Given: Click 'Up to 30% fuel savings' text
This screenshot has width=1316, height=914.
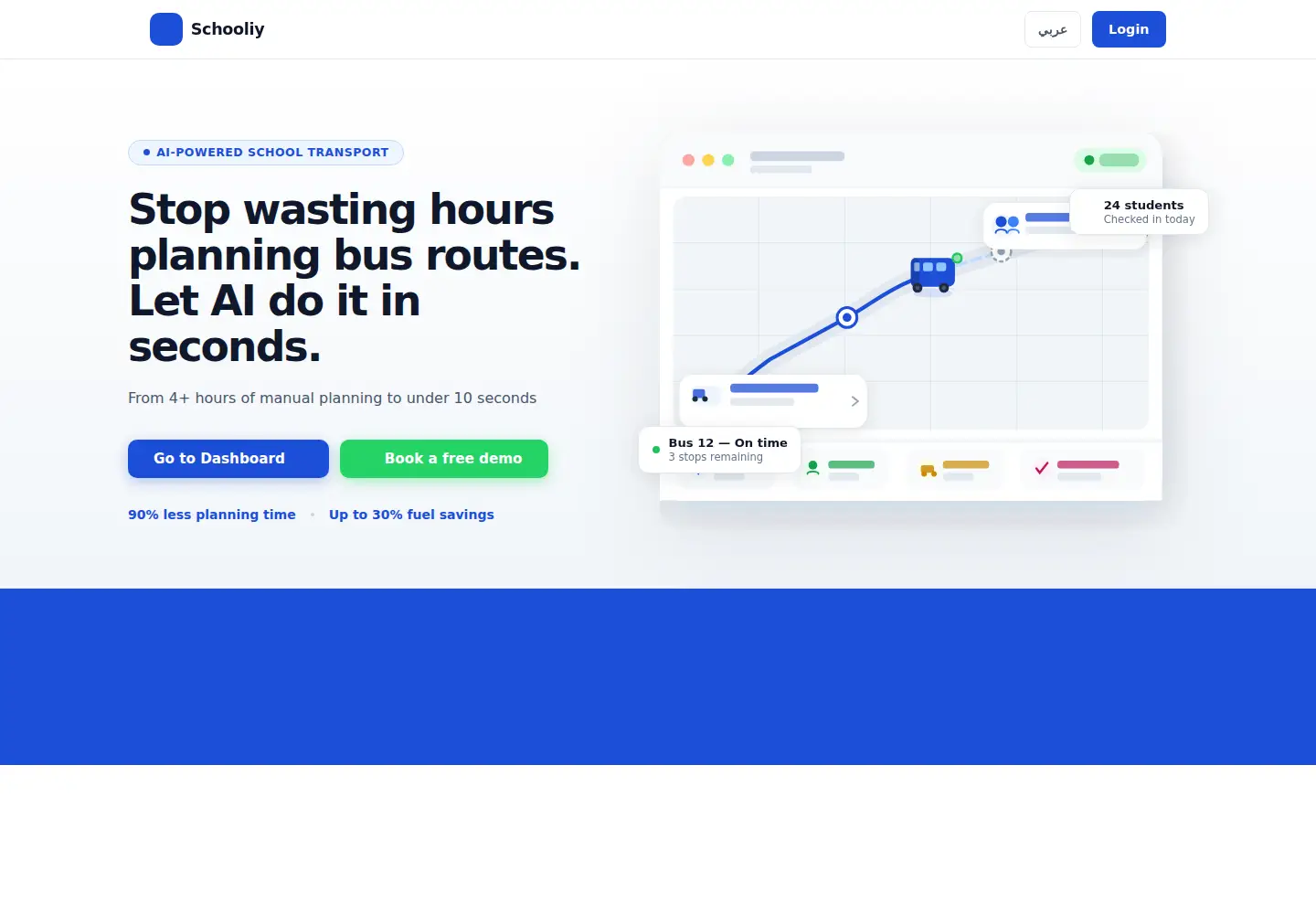Looking at the screenshot, I should [411, 515].
